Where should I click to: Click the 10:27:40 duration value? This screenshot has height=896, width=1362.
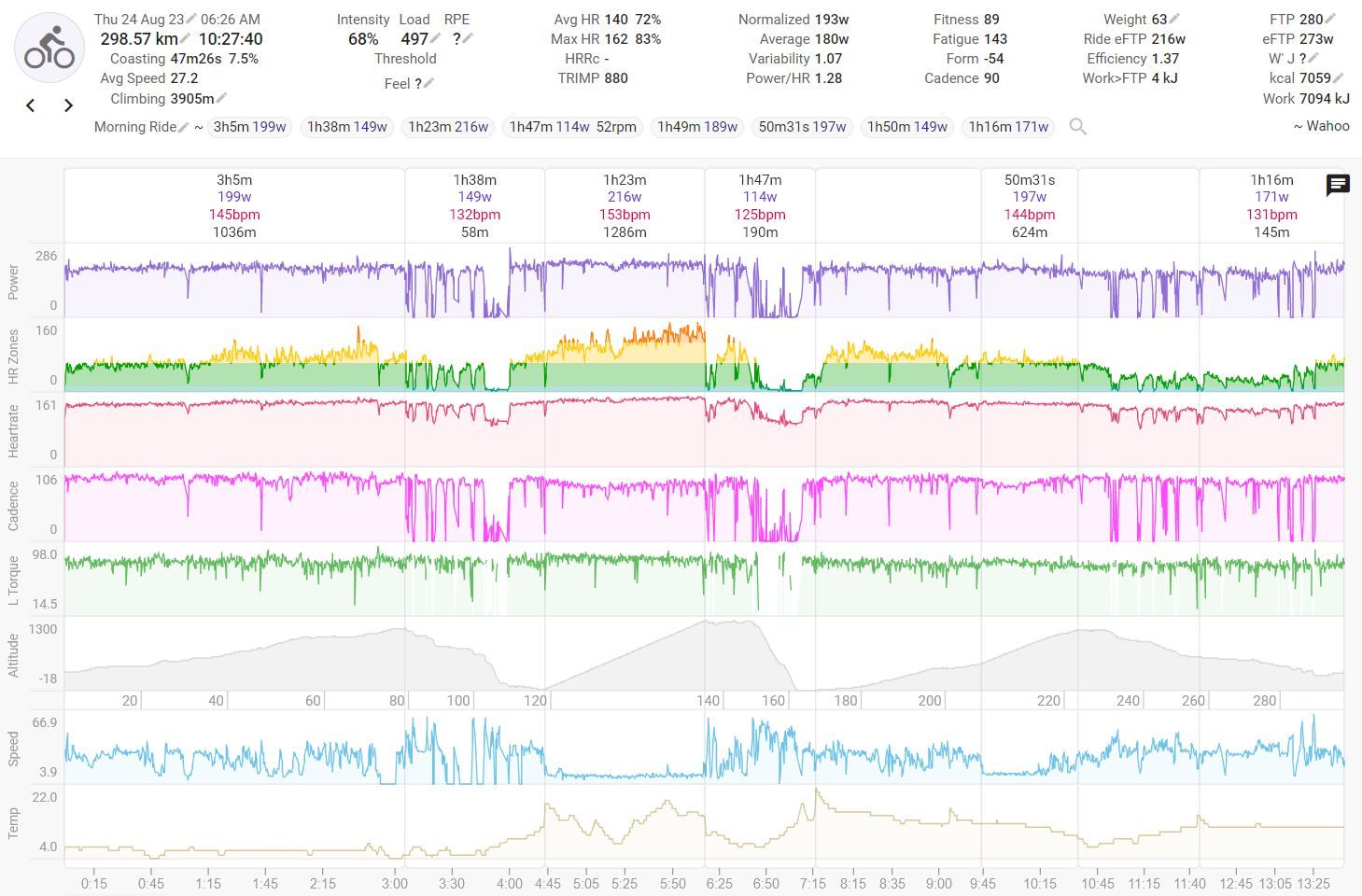[231, 38]
